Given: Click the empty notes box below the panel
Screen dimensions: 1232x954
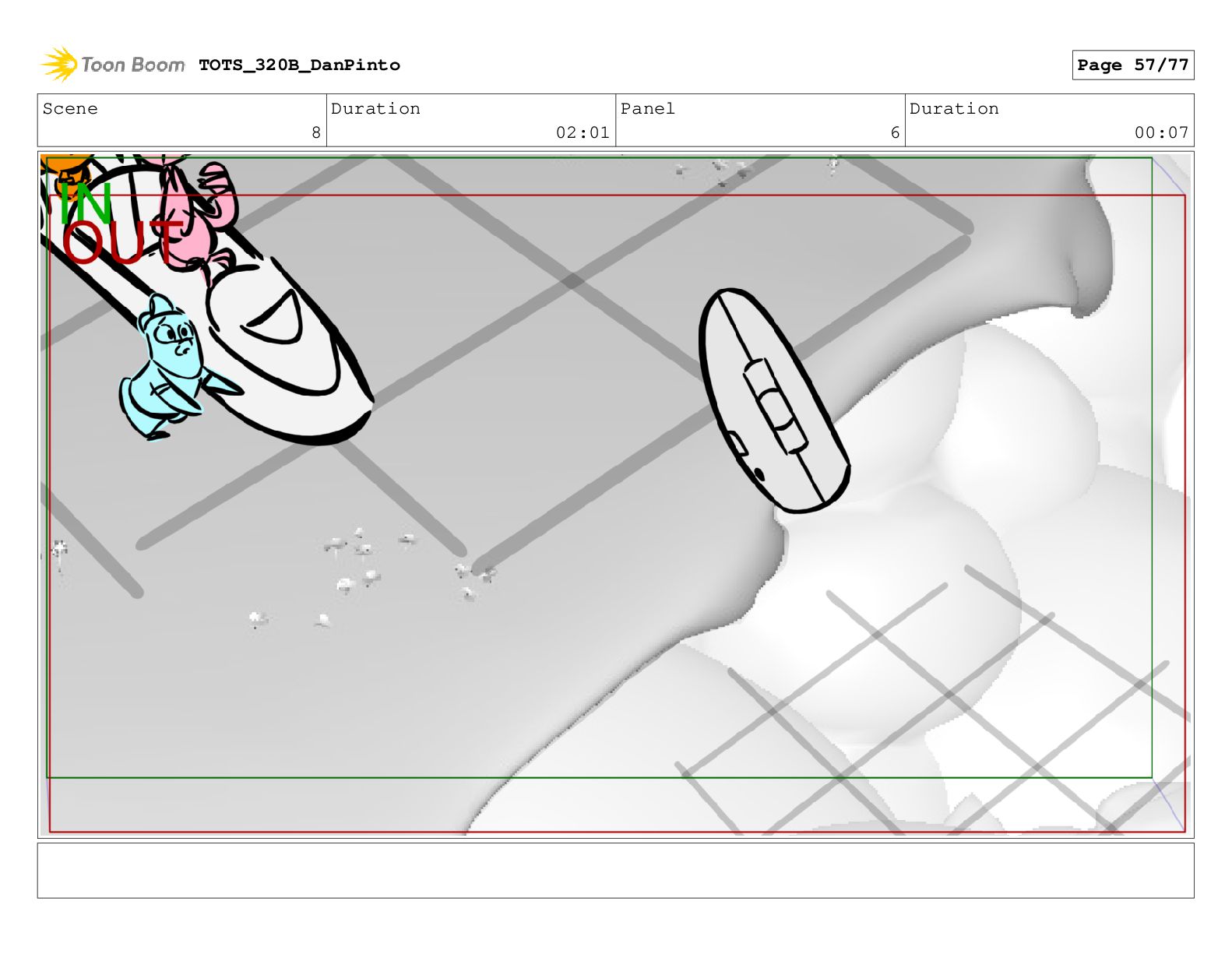Looking at the screenshot, I should click(x=615, y=871).
